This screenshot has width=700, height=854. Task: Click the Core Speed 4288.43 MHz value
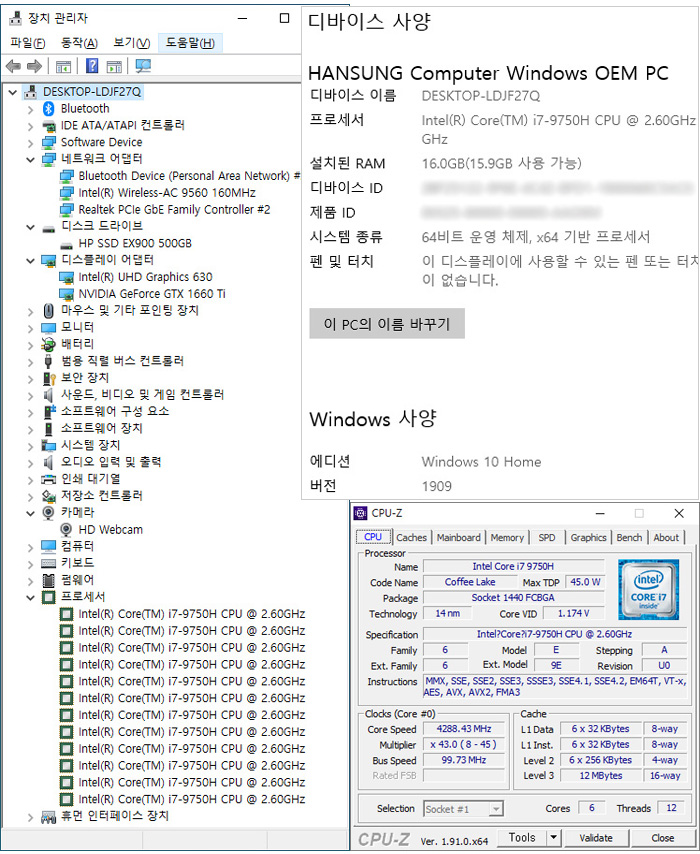tap(464, 729)
